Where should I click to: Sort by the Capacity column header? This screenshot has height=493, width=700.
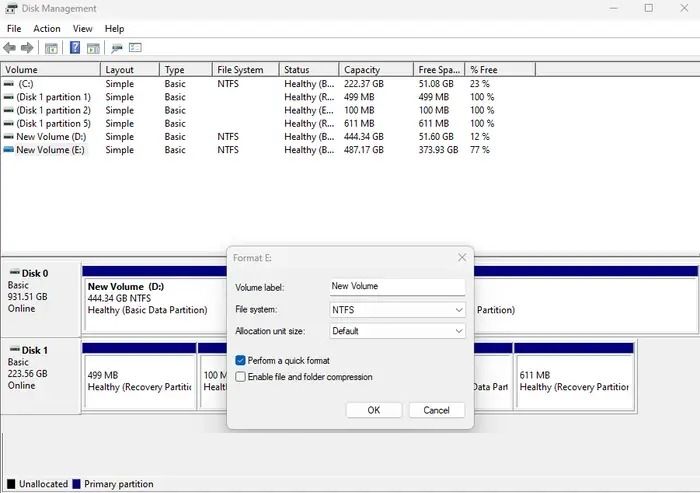coord(375,70)
